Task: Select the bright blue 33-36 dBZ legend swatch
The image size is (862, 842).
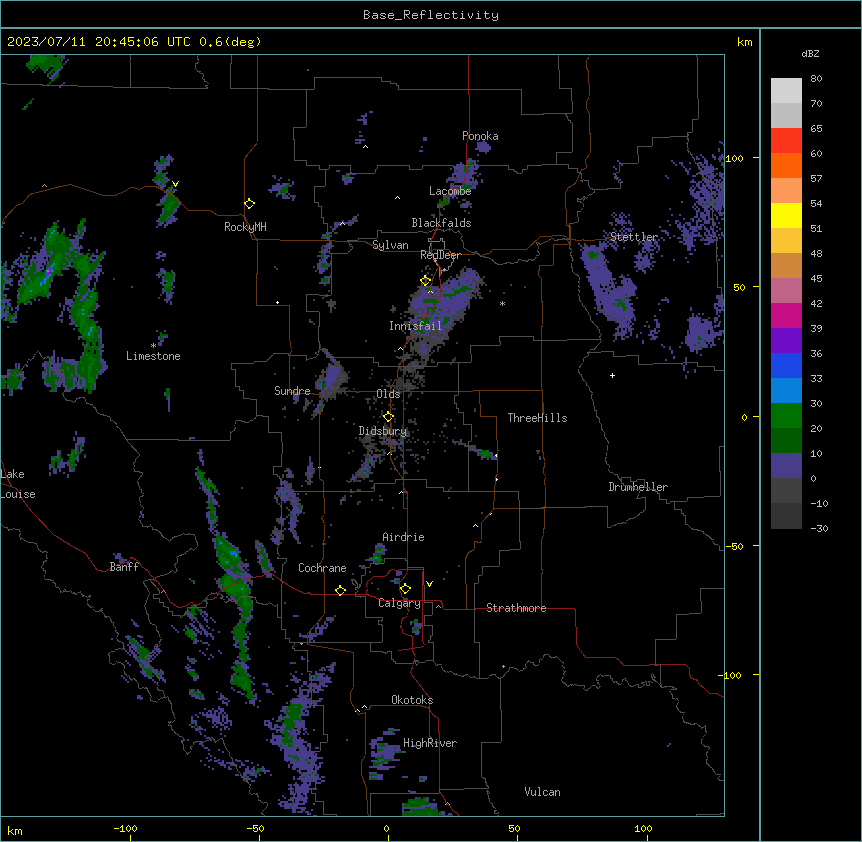Action: click(786, 365)
